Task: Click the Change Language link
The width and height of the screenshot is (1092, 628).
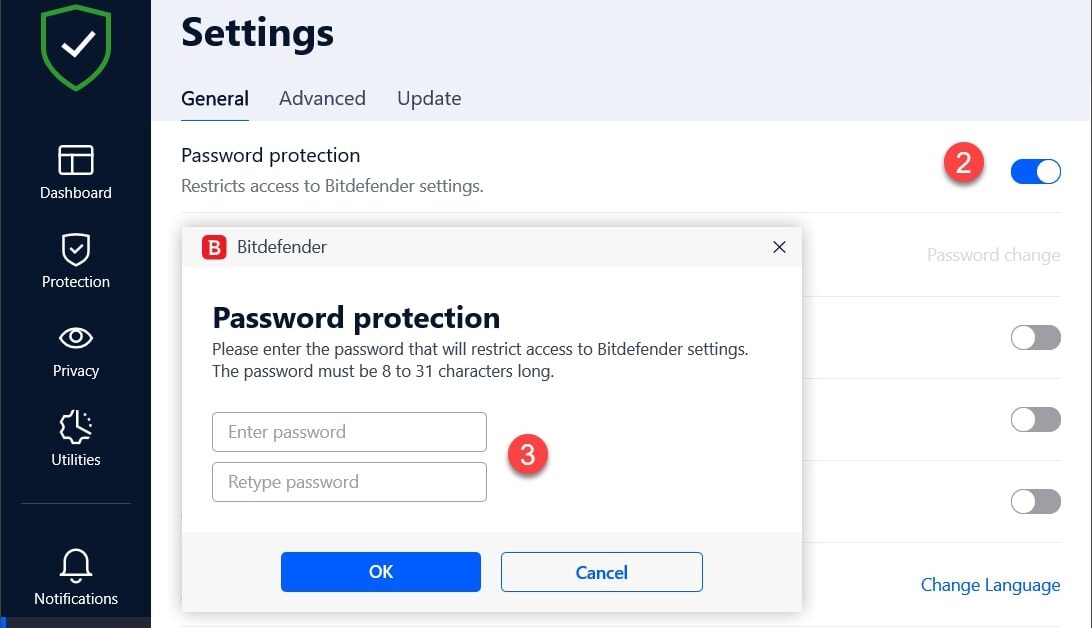Action: 990,585
